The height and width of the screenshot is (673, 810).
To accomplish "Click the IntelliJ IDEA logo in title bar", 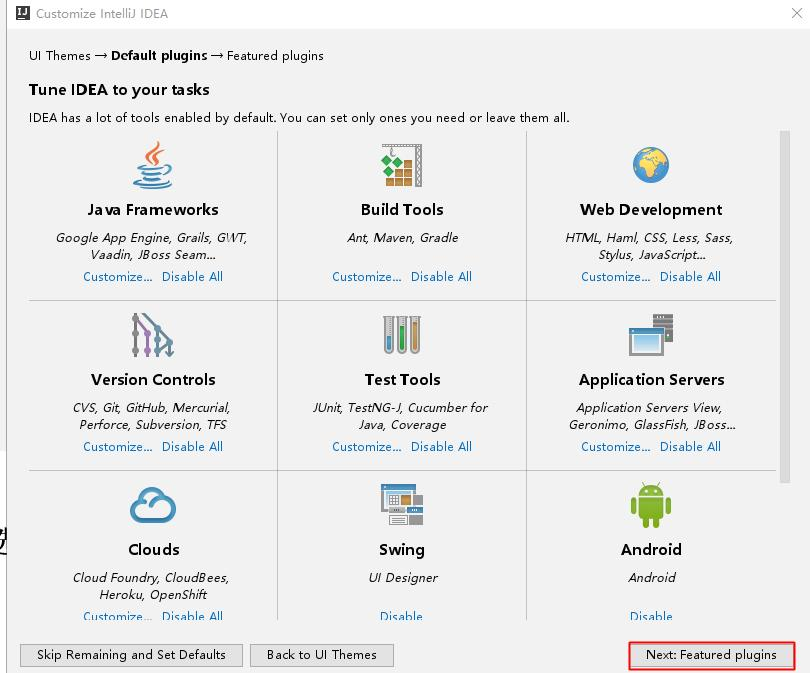I will pyautogui.click(x=23, y=13).
